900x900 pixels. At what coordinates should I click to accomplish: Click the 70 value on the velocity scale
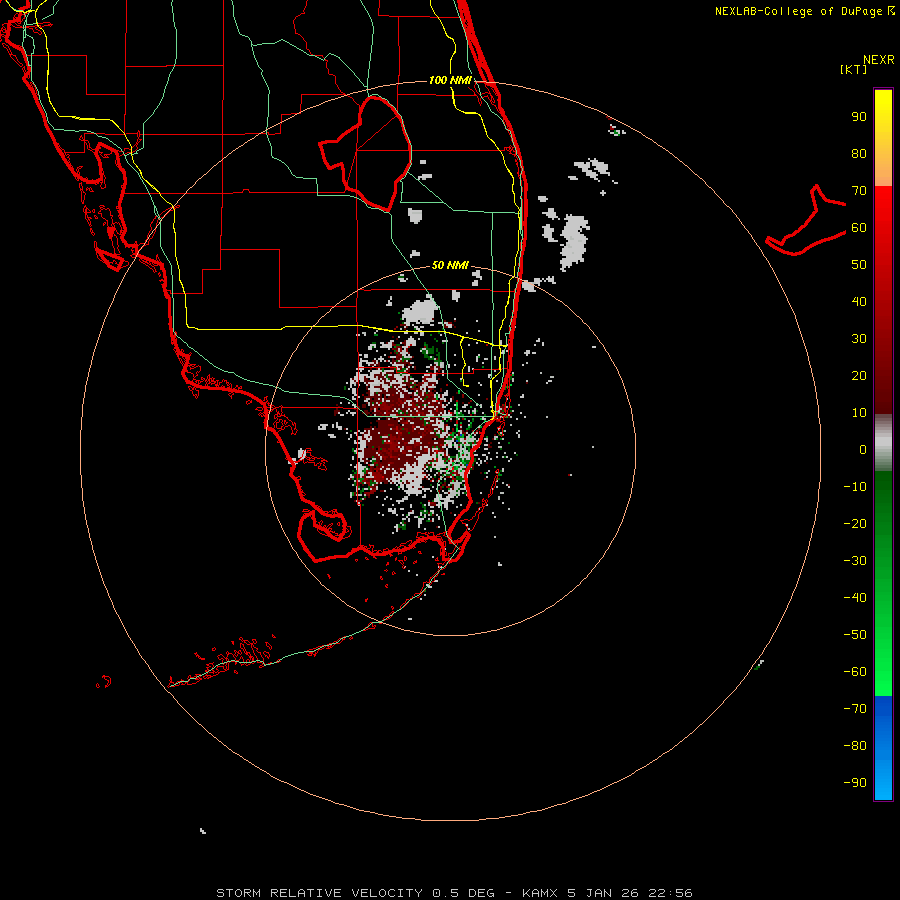point(859,191)
